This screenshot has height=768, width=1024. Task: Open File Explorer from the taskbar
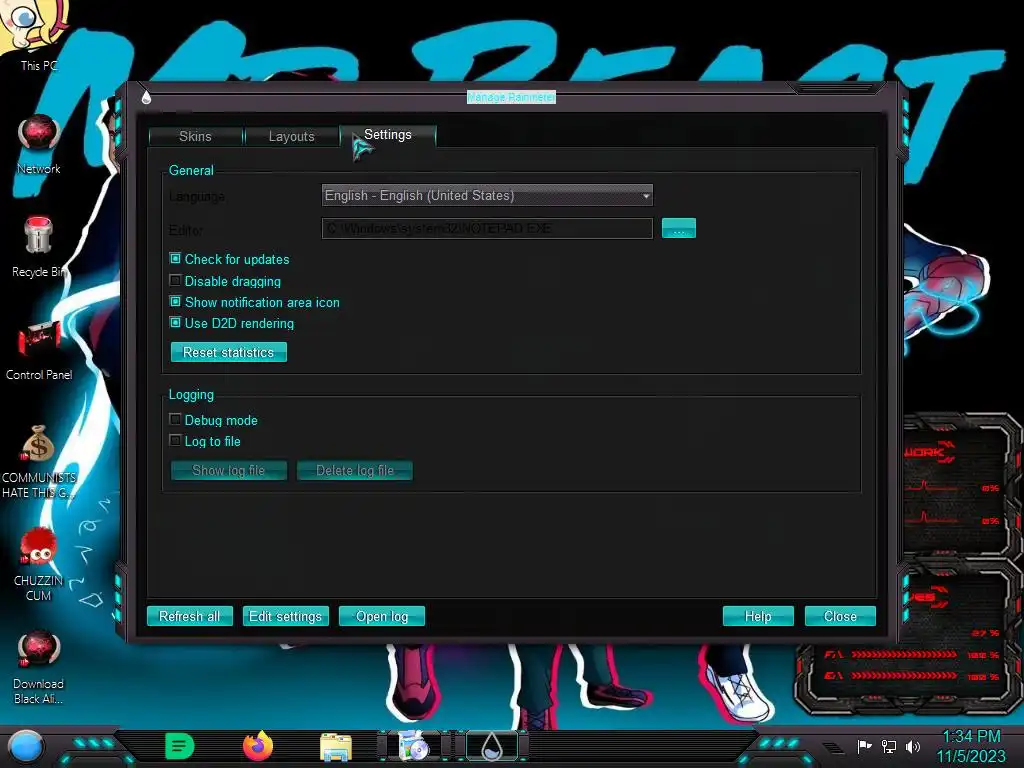[x=336, y=747]
